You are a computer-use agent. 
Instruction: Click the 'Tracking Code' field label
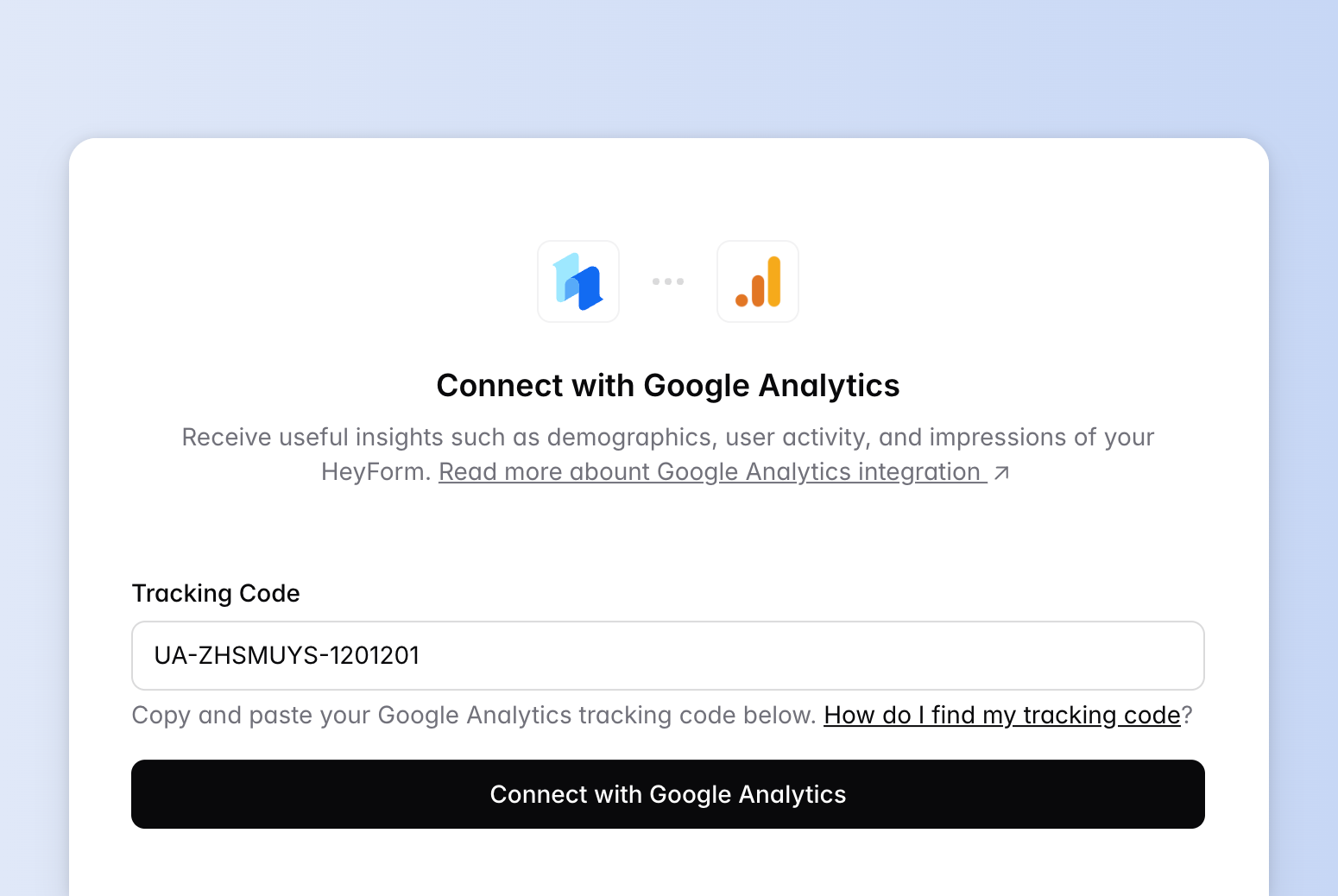tap(215, 593)
